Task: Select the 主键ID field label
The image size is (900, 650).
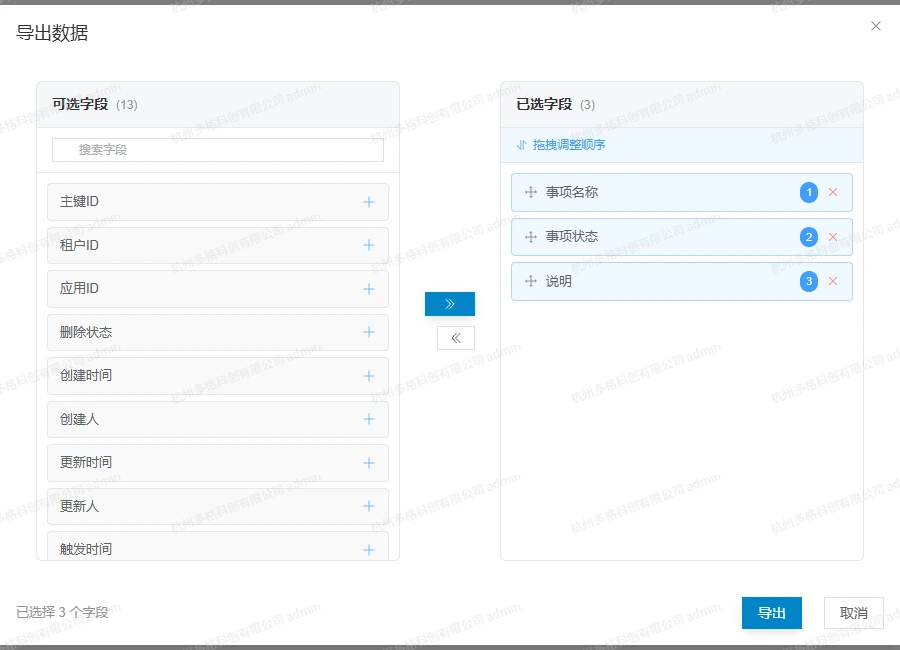Action: [79, 202]
